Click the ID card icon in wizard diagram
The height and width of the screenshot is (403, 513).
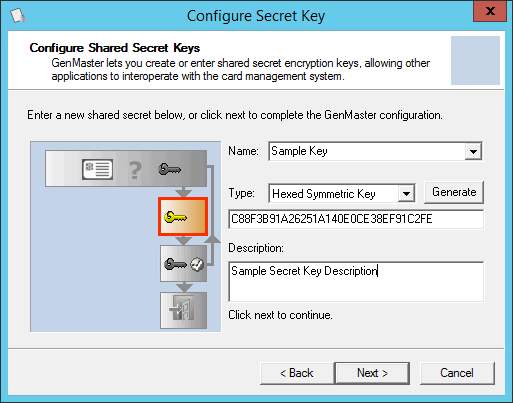point(97,169)
